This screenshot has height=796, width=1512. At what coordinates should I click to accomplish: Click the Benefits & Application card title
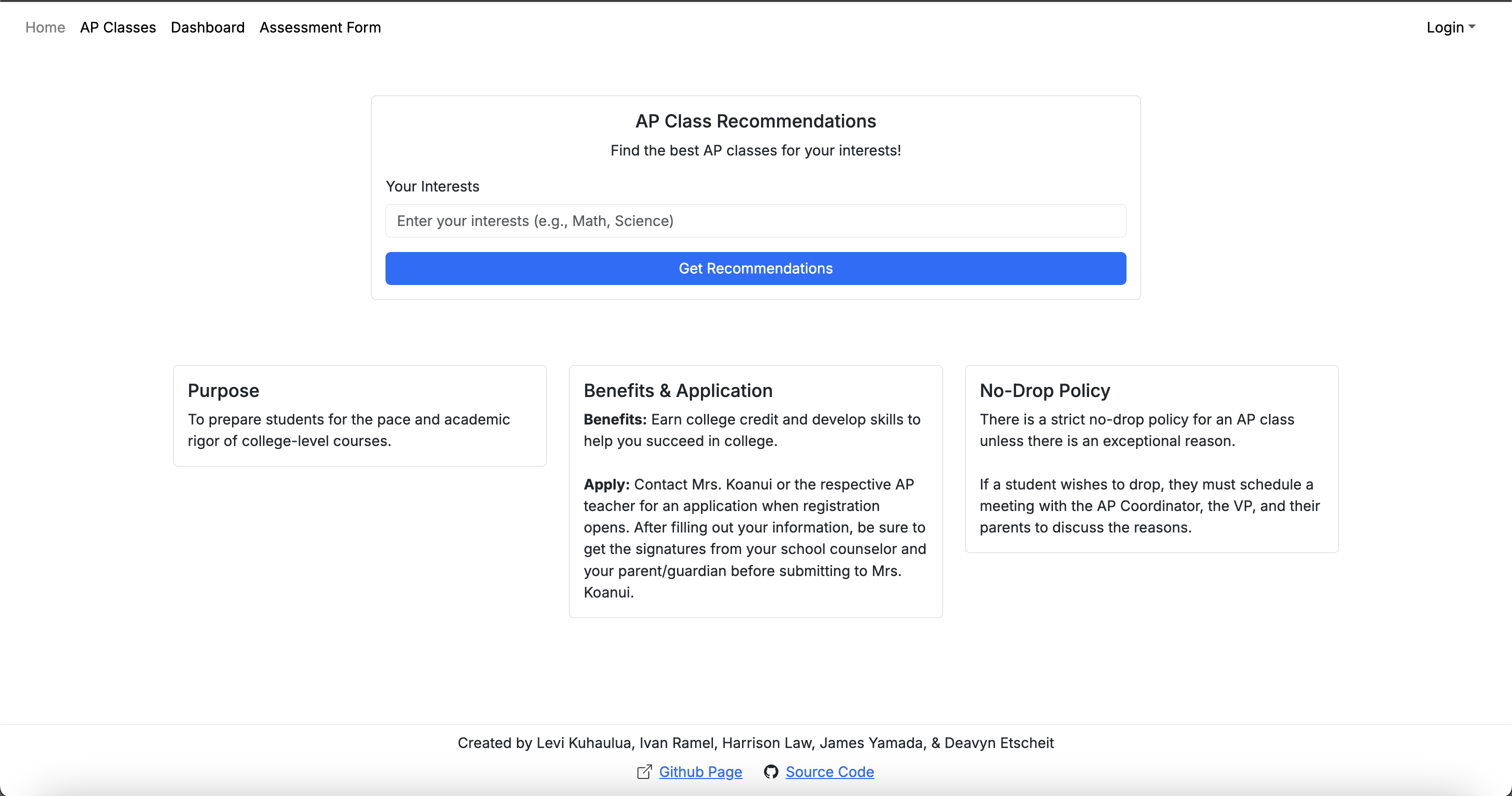tap(678, 391)
